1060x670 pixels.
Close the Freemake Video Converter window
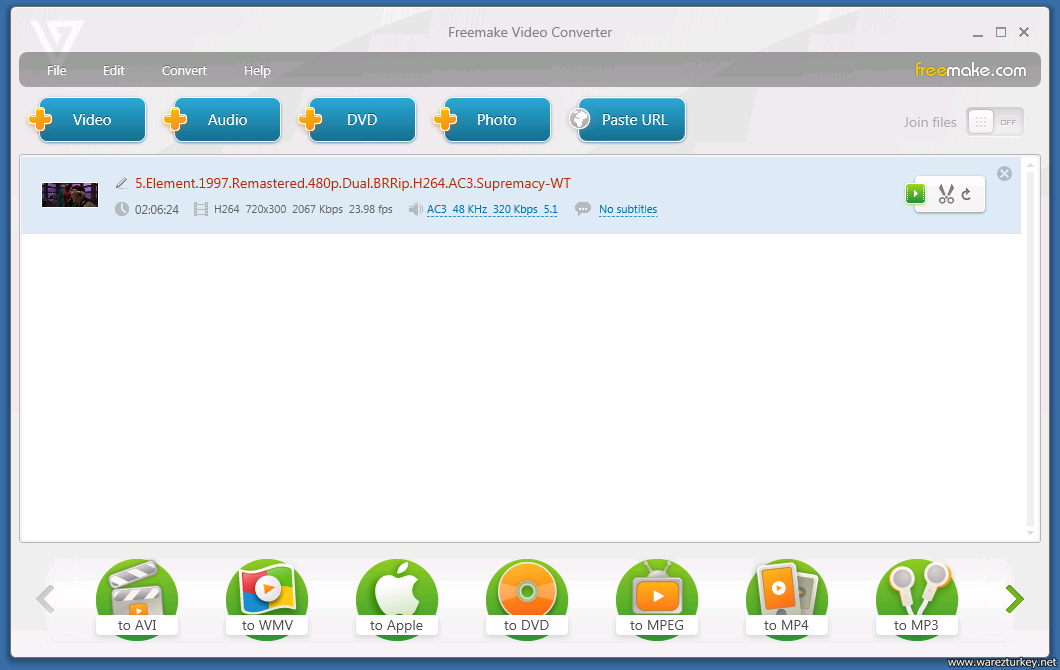1024,32
